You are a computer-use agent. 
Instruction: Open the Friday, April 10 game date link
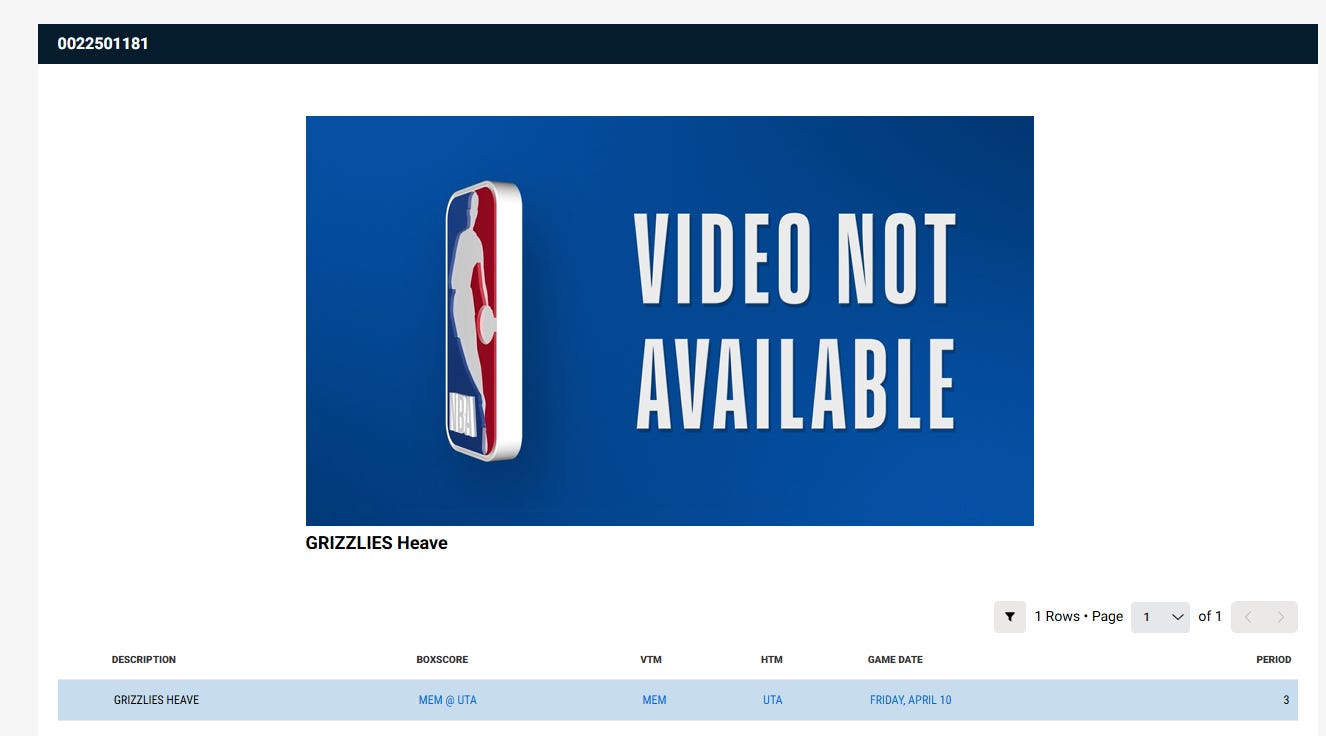point(911,700)
